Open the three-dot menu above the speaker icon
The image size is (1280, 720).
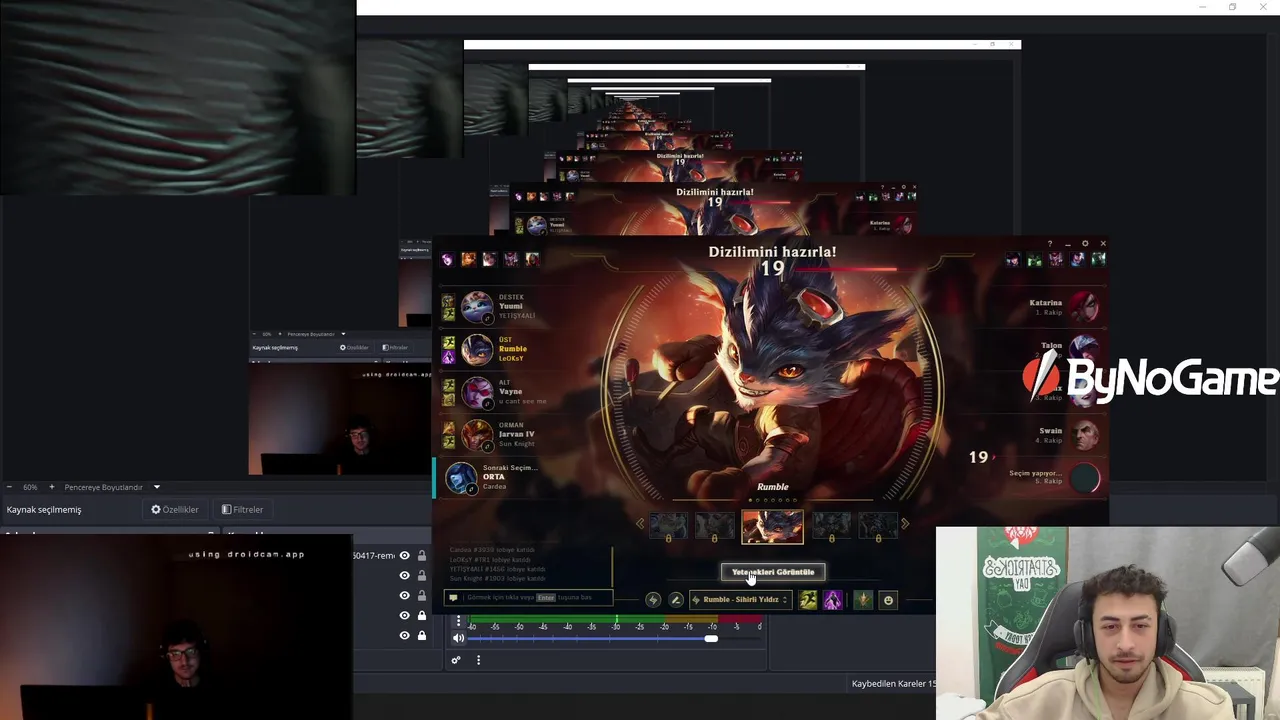coord(458,622)
